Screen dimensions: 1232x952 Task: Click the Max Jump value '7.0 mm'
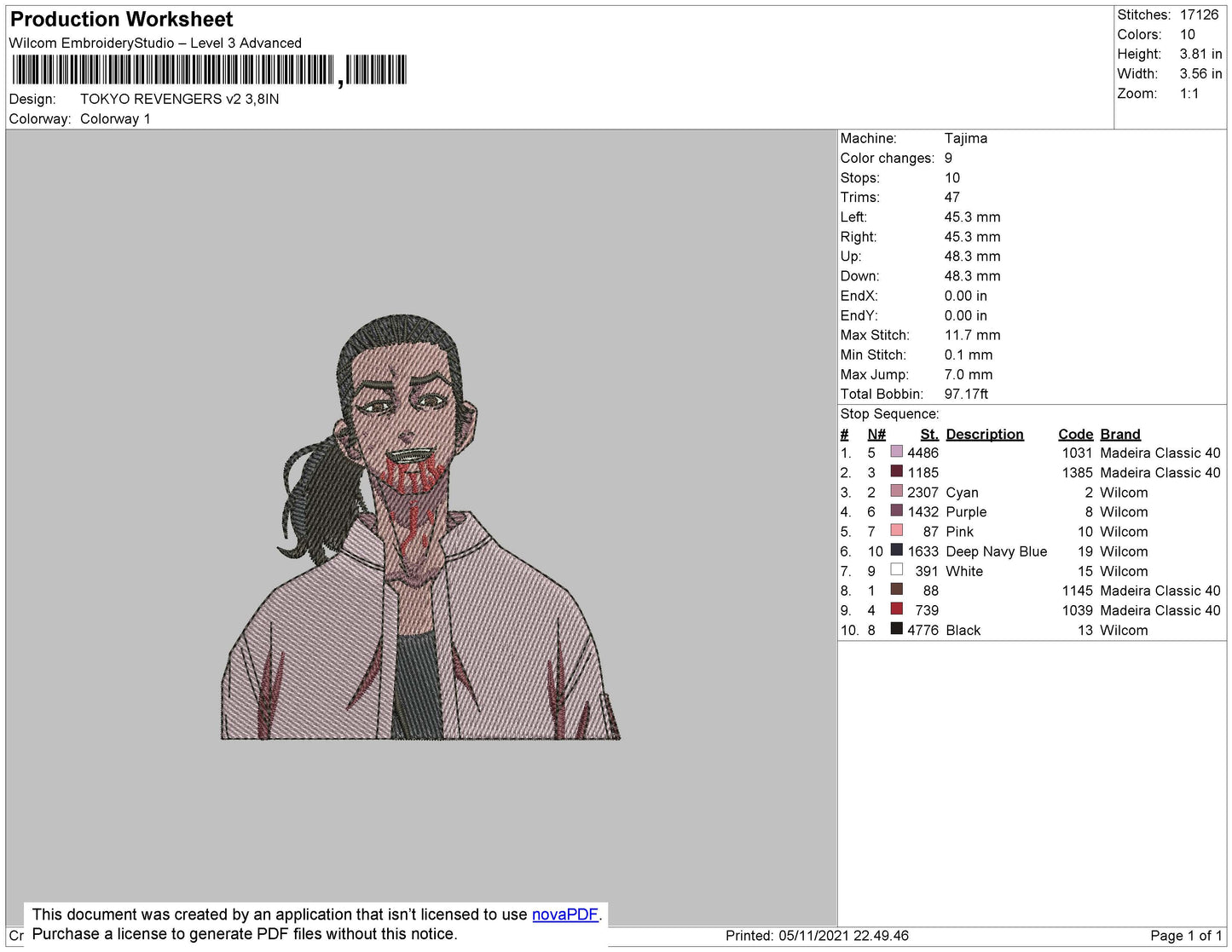[969, 374]
